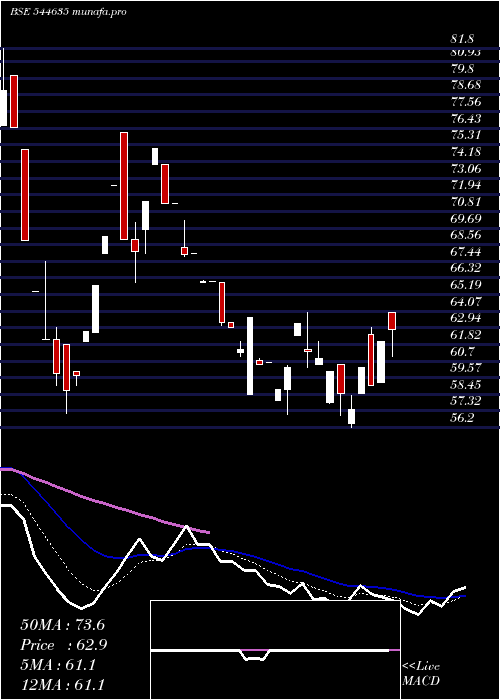Click the 70.81 price level label
Image resolution: width=500 pixels, height=700 pixels.
[466, 202]
